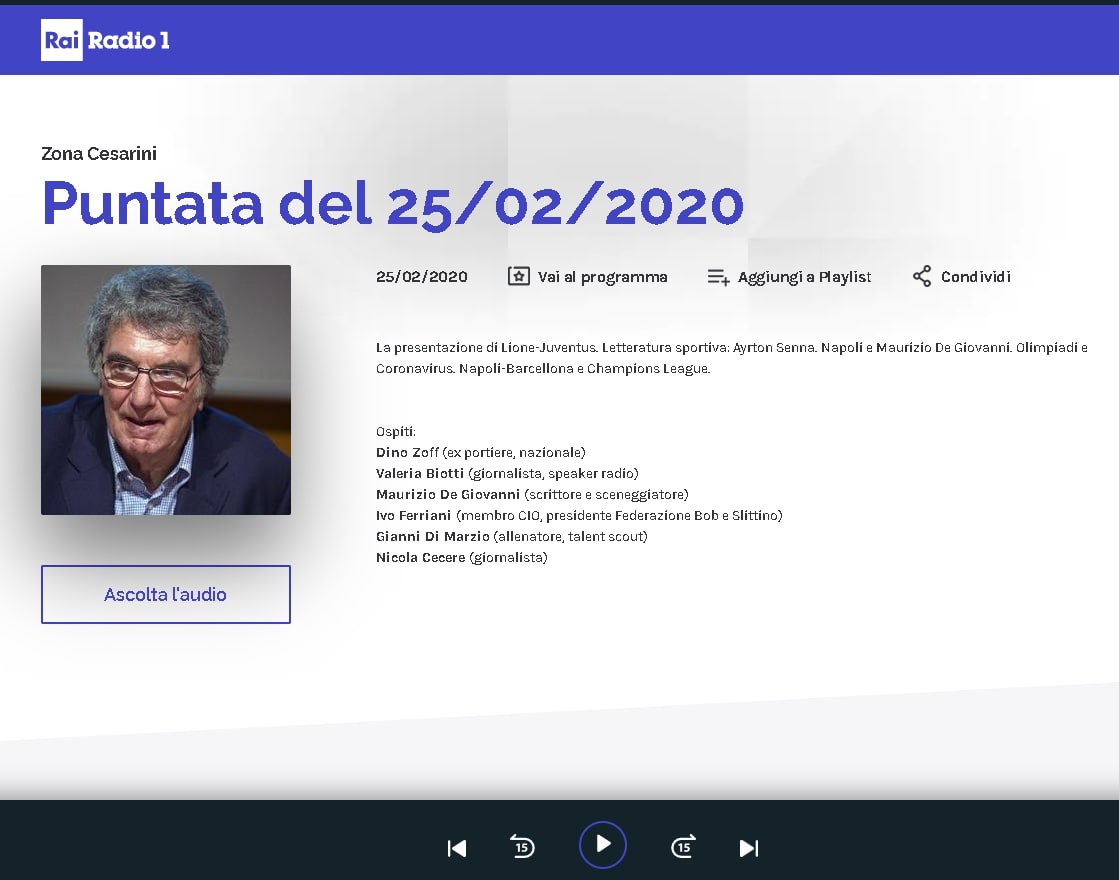Start playback with the play button

(603, 845)
